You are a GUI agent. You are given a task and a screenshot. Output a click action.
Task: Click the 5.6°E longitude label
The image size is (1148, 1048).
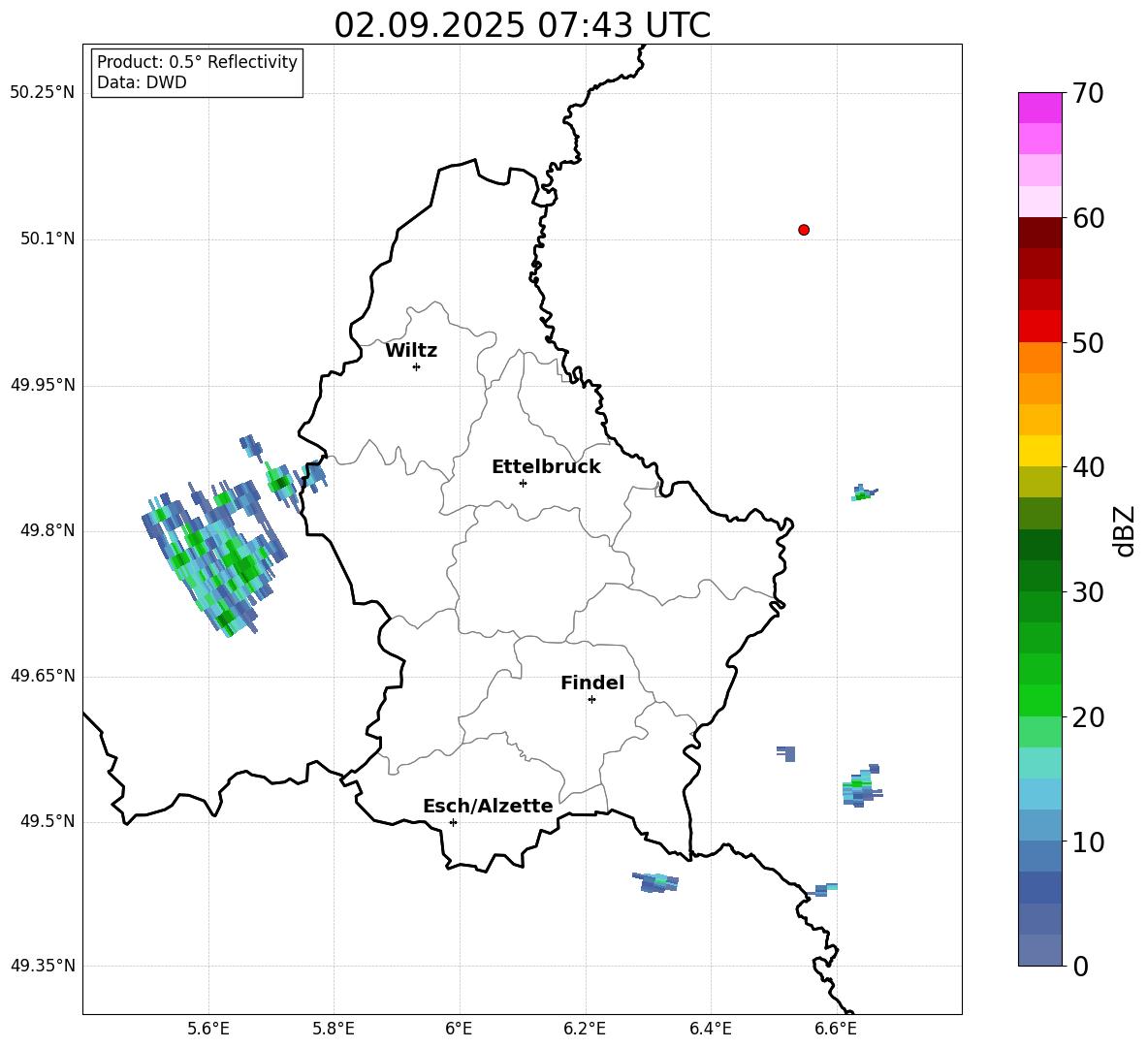(x=208, y=1030)
